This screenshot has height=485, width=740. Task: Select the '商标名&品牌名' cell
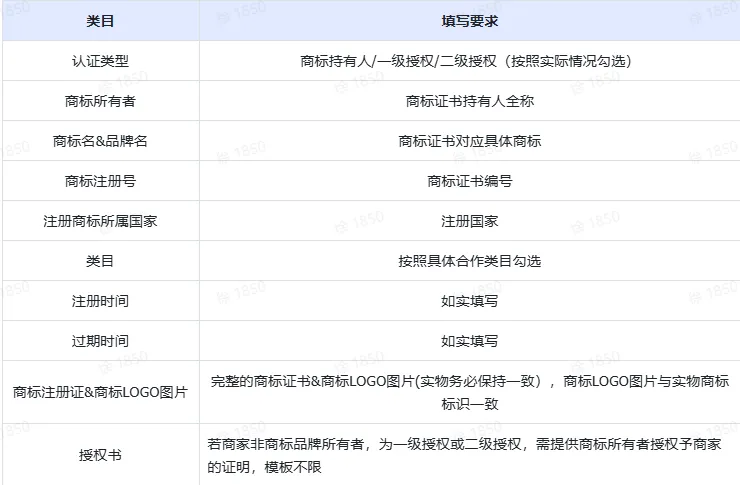pyautogui.click(x=100, y=141)
